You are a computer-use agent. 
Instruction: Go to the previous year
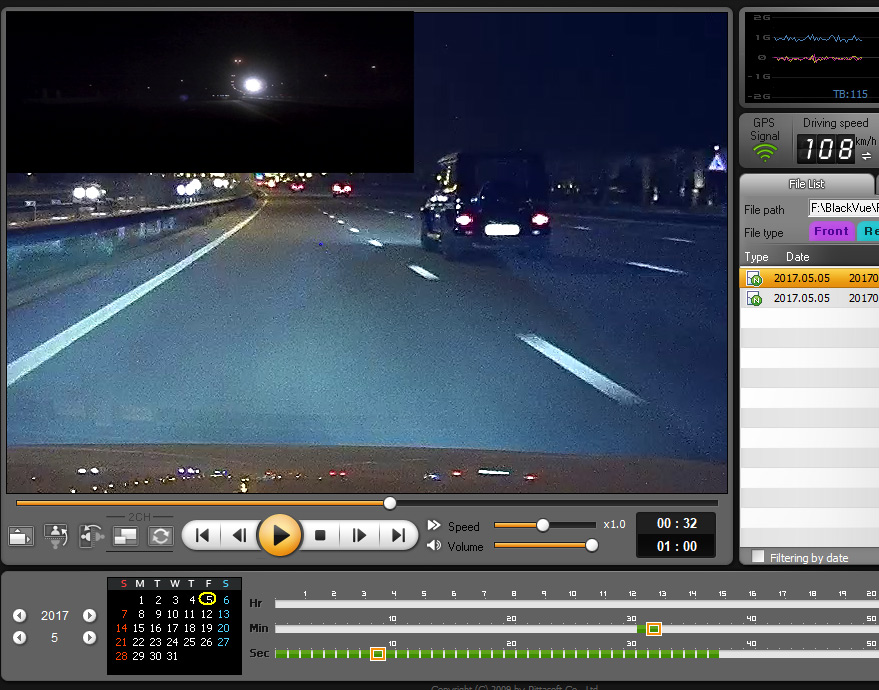click(x=20, y=615)
